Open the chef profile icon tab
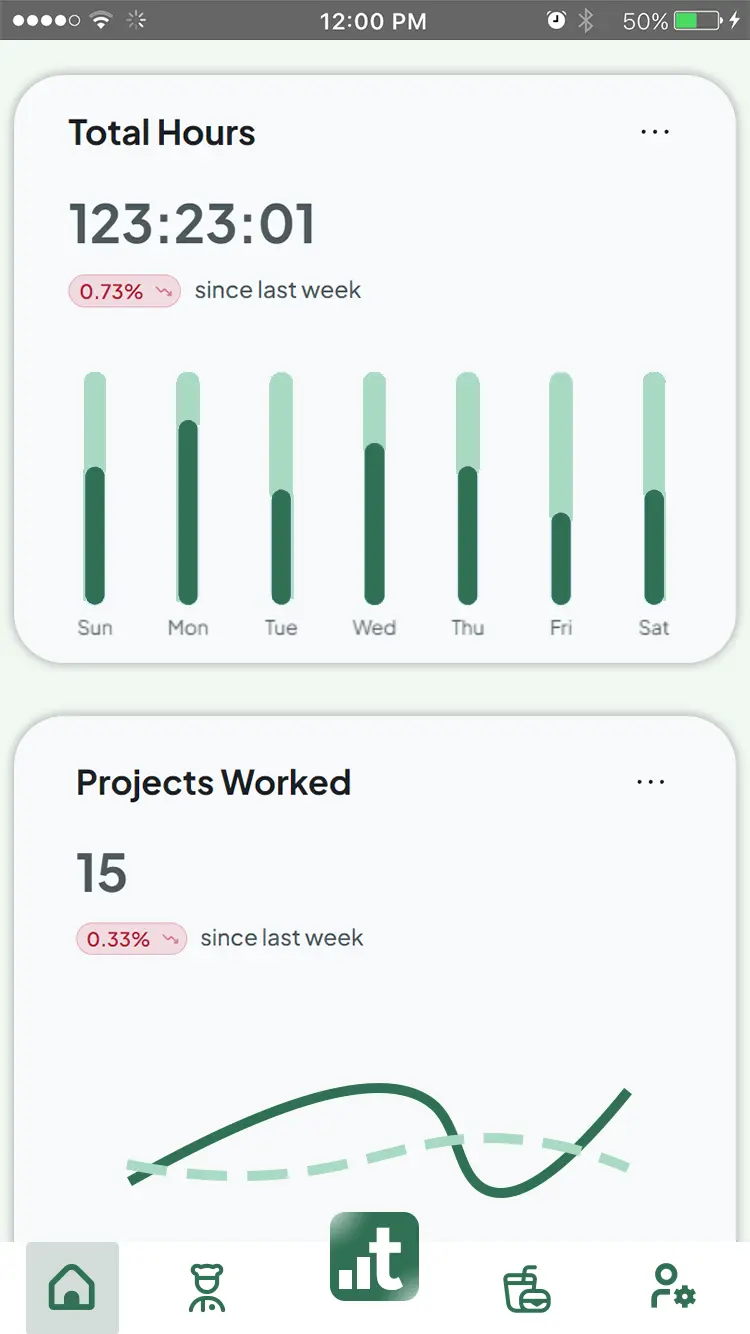 click(208, 1287)
